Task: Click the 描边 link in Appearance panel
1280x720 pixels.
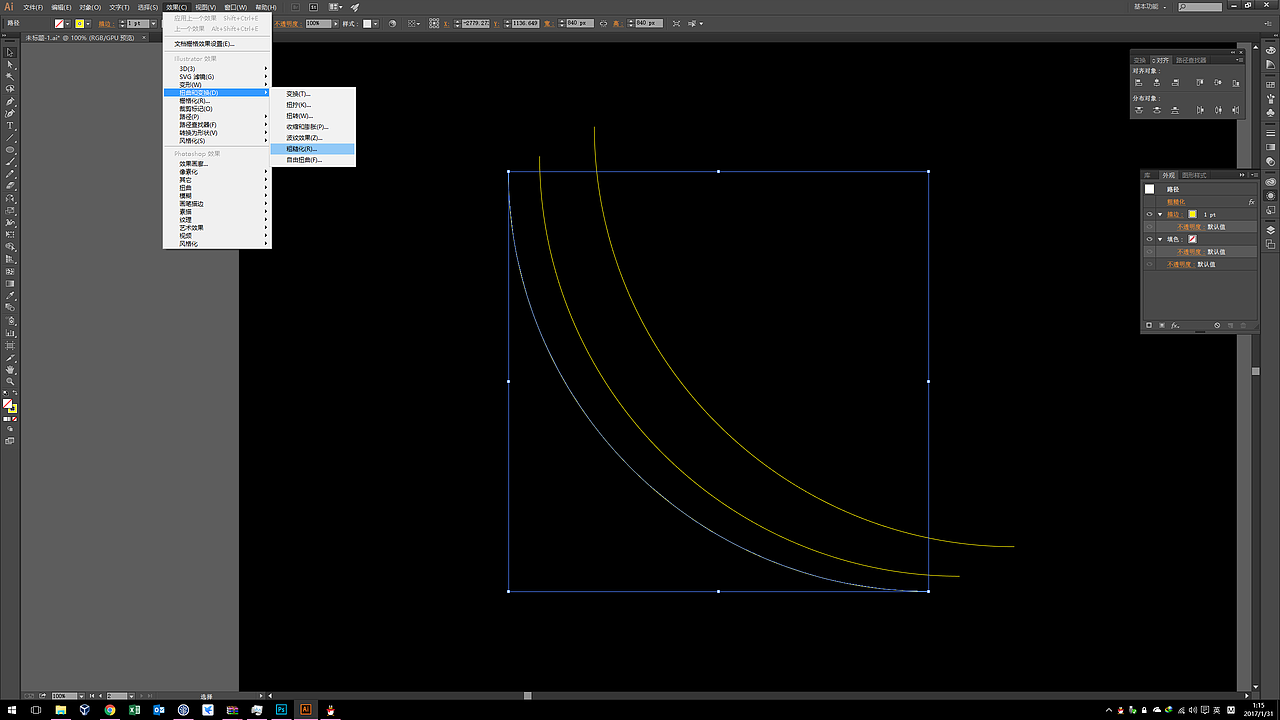Action: [1174, 214]
